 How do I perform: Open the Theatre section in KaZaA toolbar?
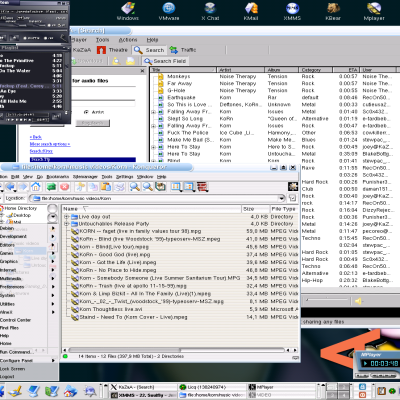point(112,50)
